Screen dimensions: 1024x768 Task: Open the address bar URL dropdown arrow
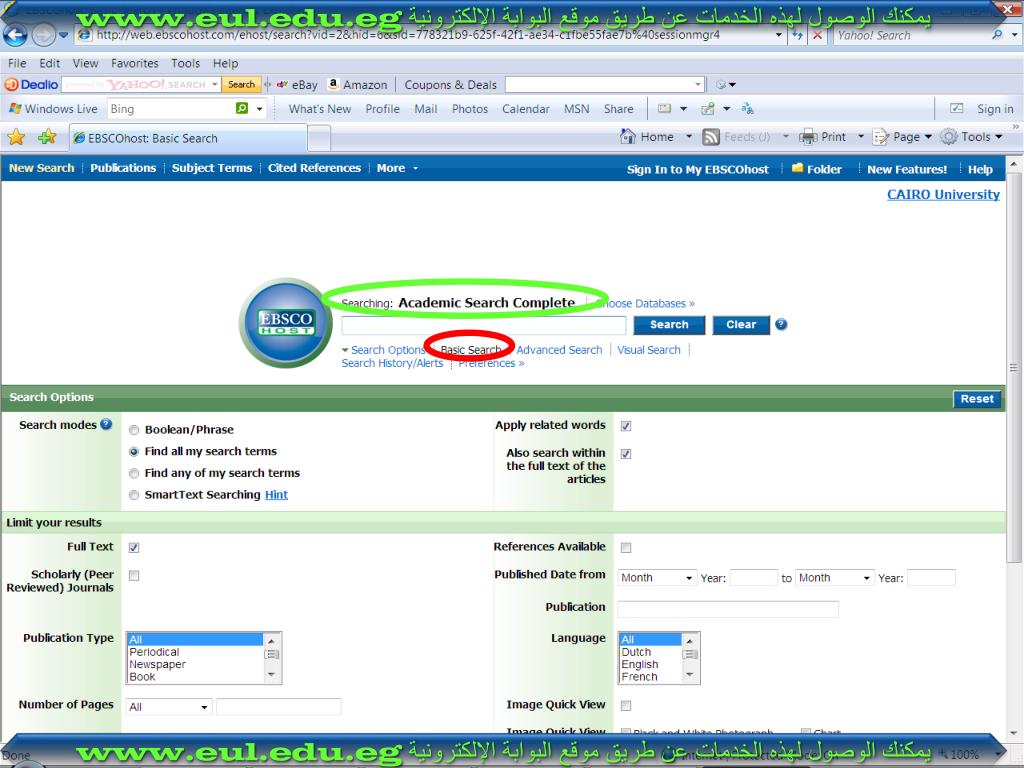pos(778,35)
